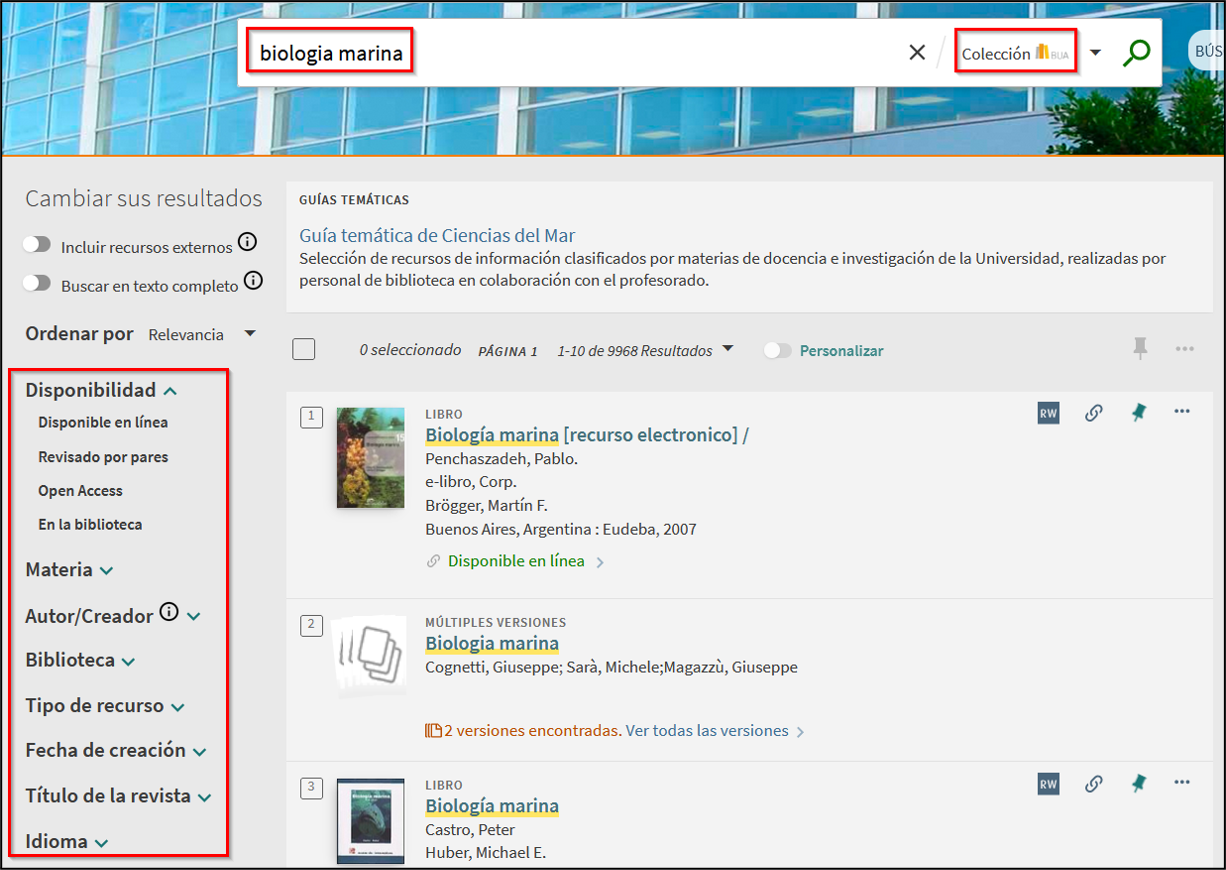Tick the select-all results checkbox

point(304,349)
